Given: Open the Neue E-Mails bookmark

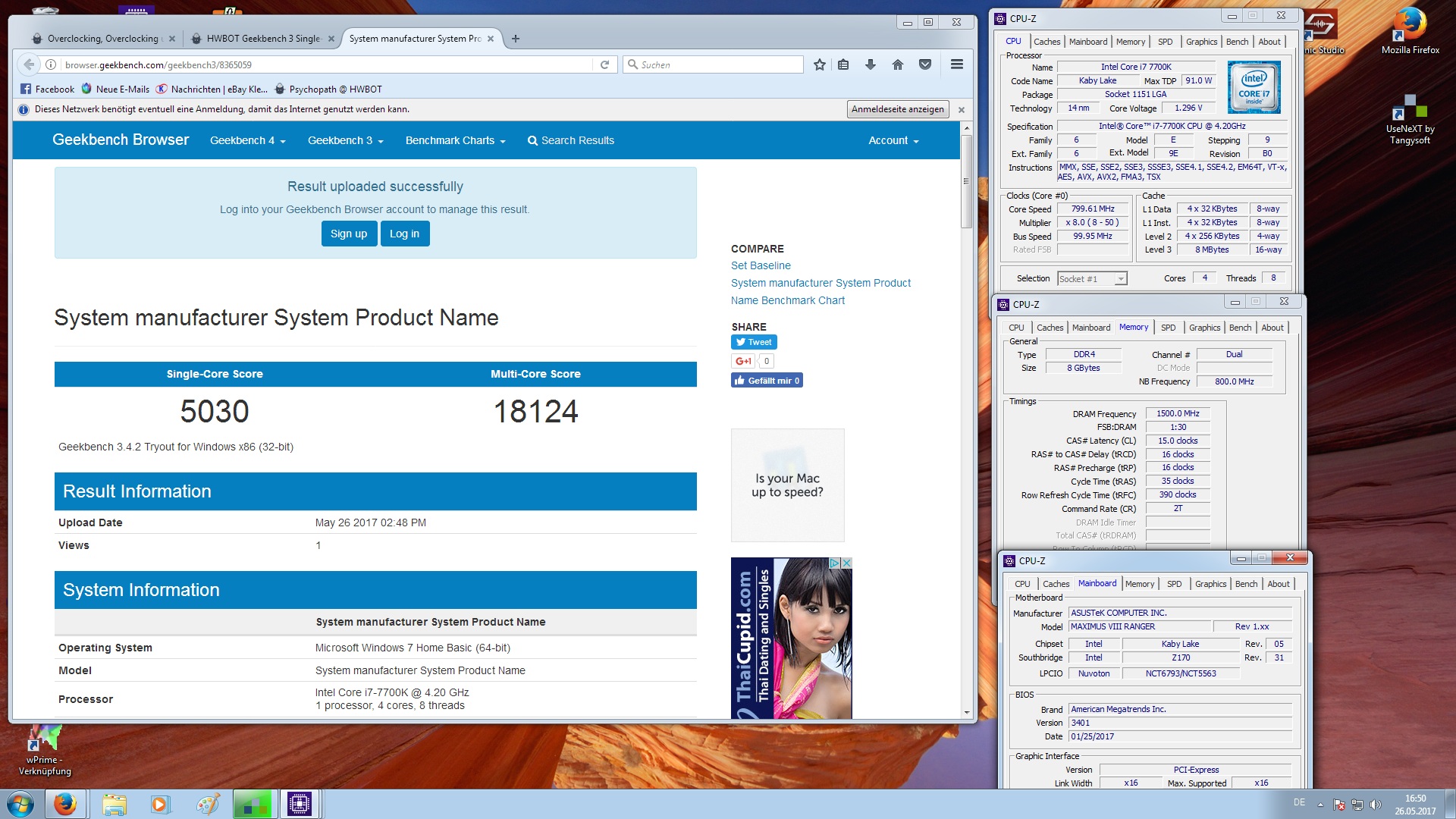Looking at the screenshot, I should [x=115, y=89].
